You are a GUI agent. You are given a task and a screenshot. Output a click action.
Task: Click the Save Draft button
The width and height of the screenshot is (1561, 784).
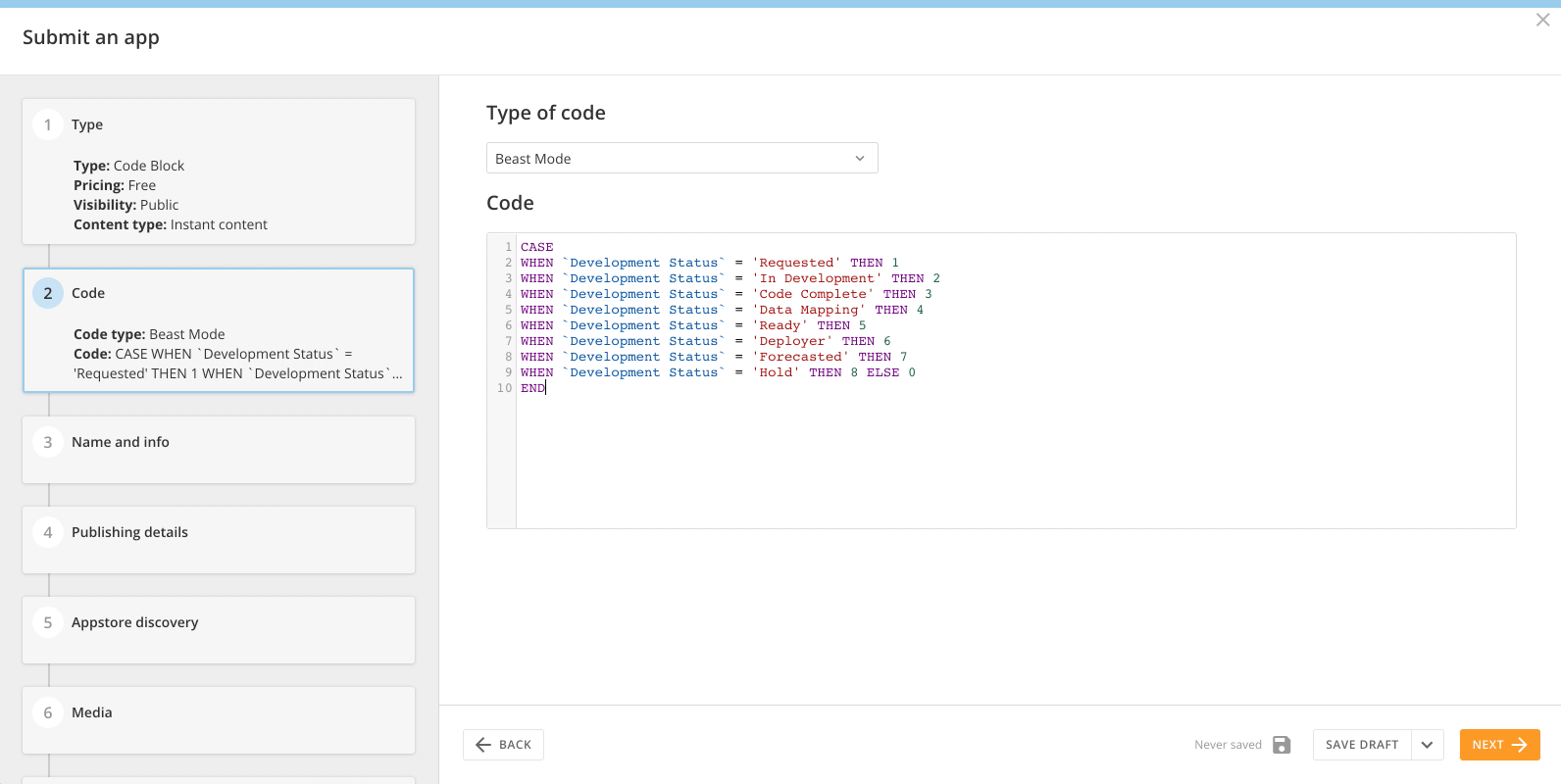coord(1362,745)
